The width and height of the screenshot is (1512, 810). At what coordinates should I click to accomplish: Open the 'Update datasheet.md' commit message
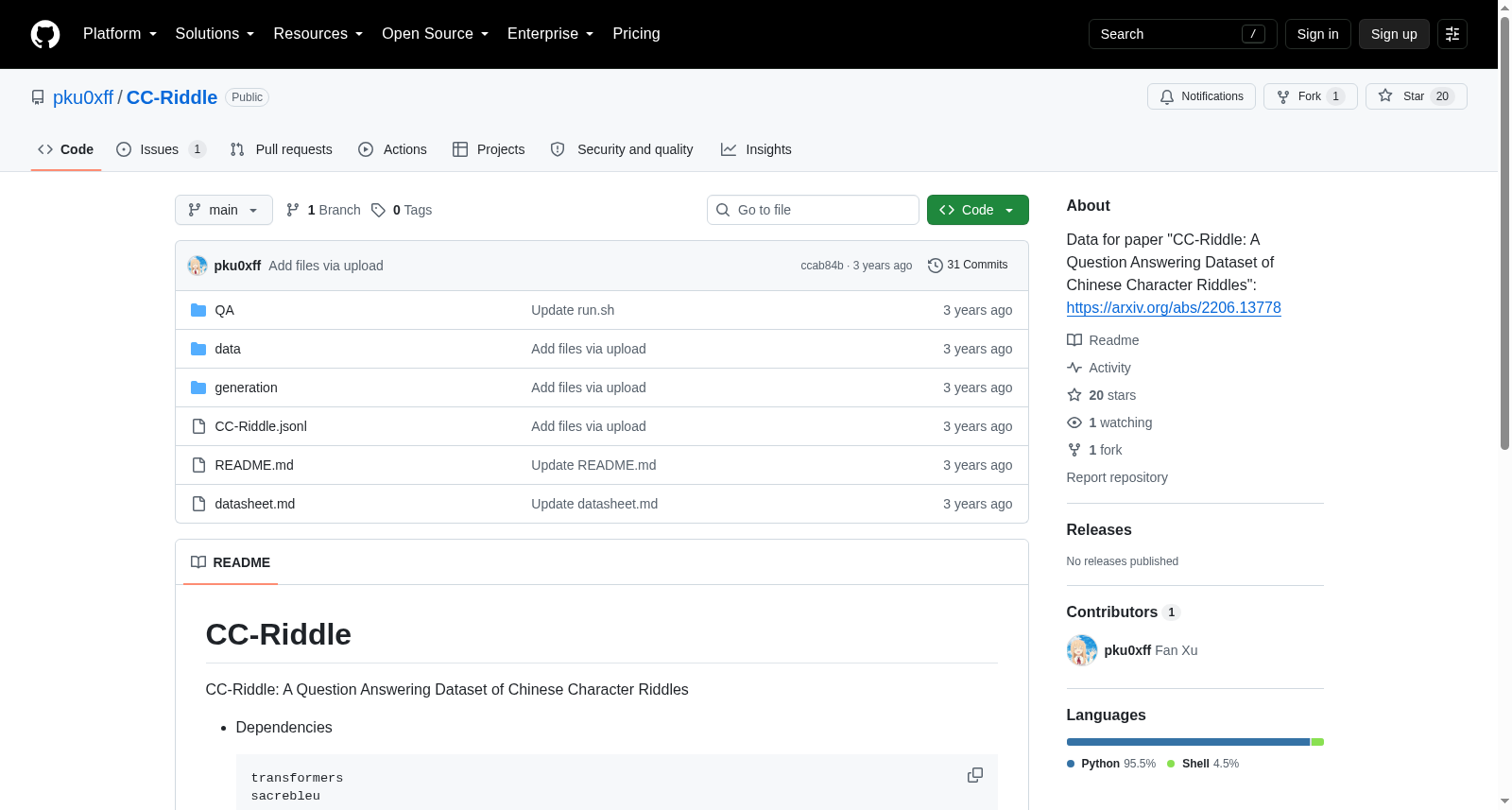point(594,504)
